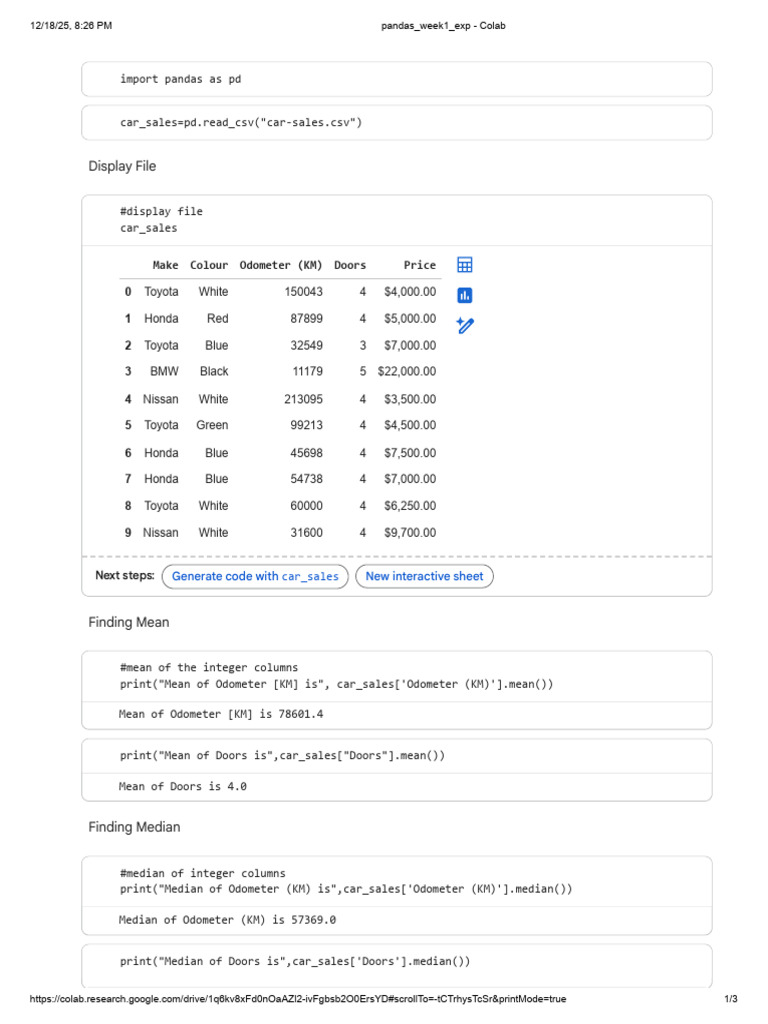
Task: Select the #mean of the integer columns cell
Action: point(396,676)
